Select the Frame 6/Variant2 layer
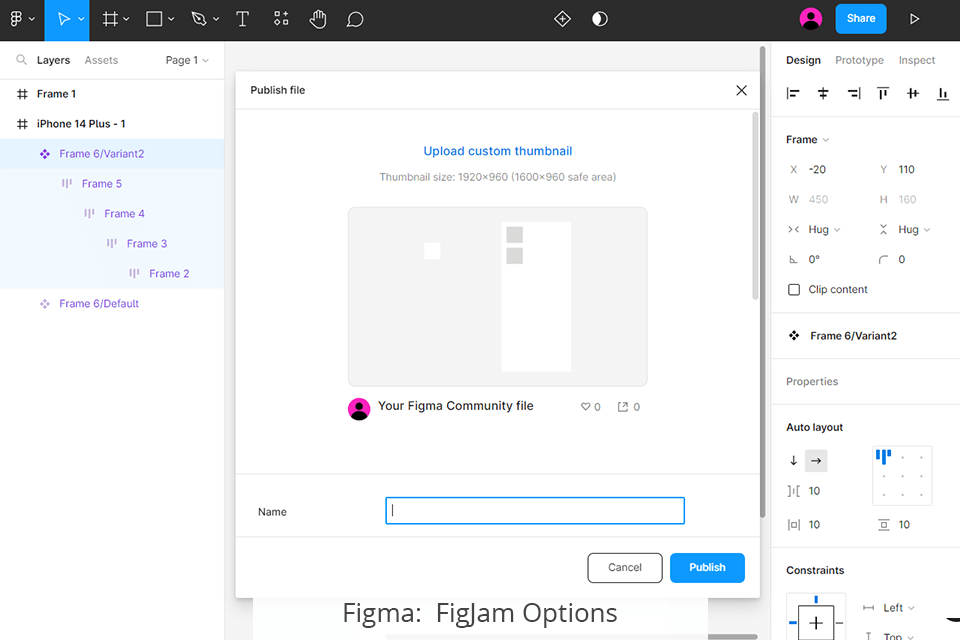 click(x=112, y=154)
